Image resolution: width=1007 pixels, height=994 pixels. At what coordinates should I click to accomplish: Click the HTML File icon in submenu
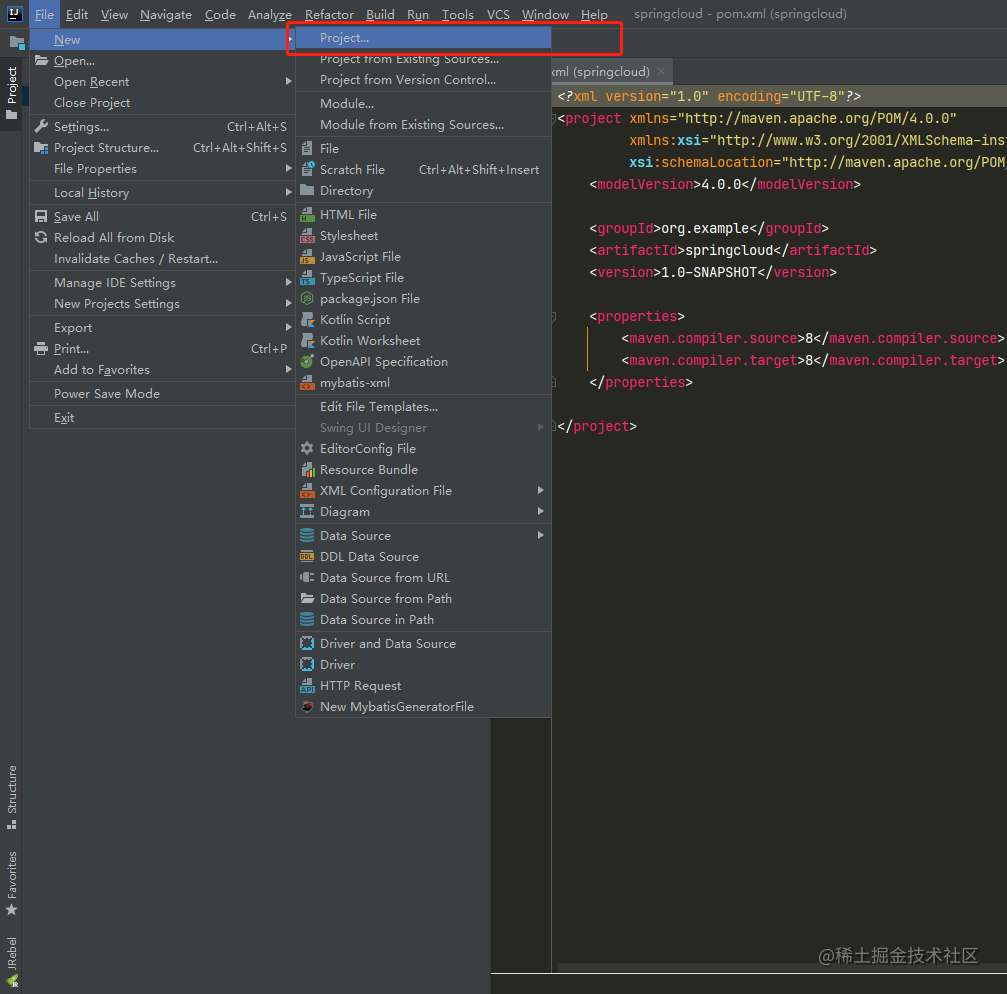click(x=308, y=214)
